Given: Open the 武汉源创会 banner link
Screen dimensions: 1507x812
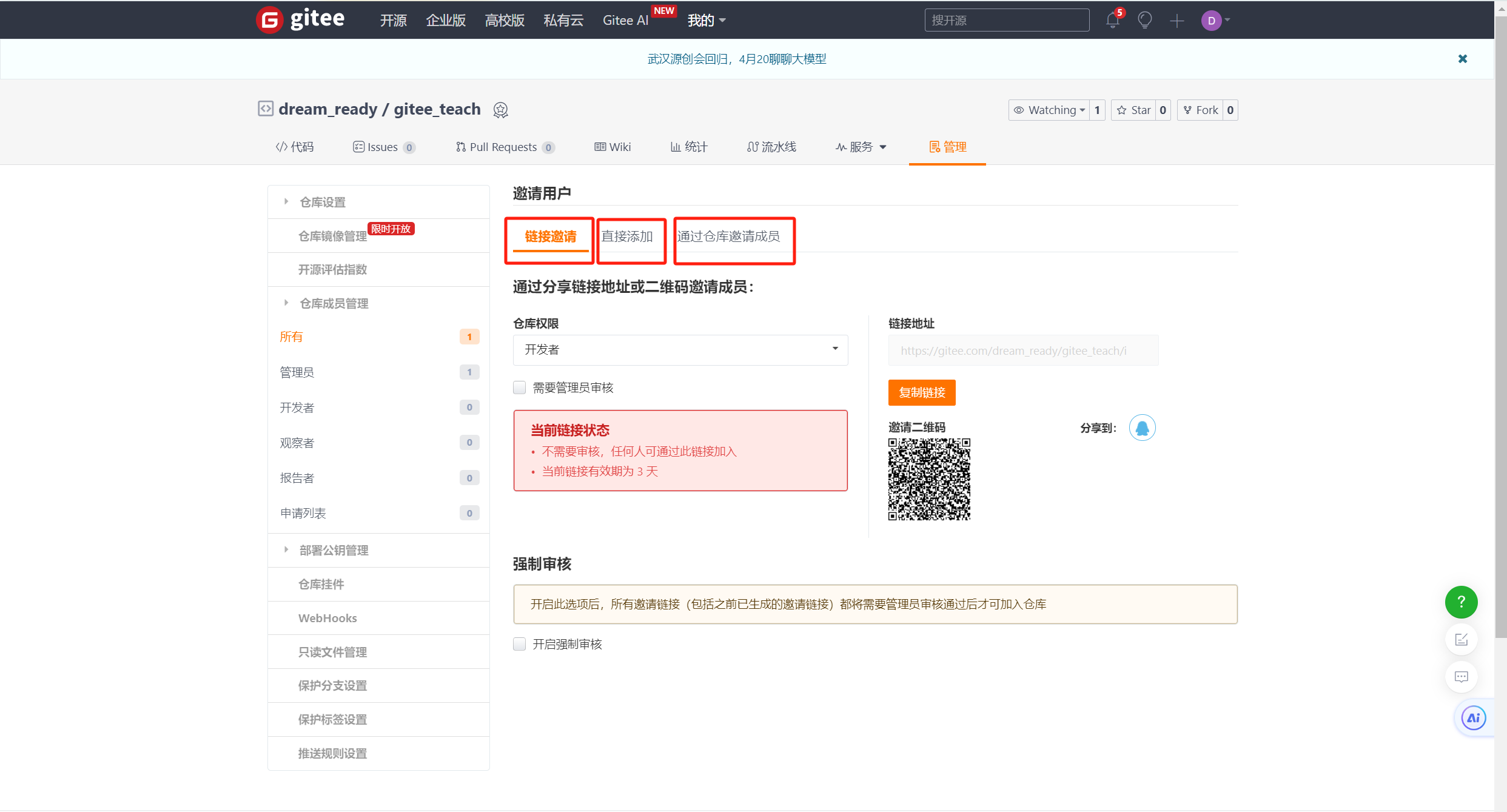Looking at the screenshot, I should coord(736,58).
